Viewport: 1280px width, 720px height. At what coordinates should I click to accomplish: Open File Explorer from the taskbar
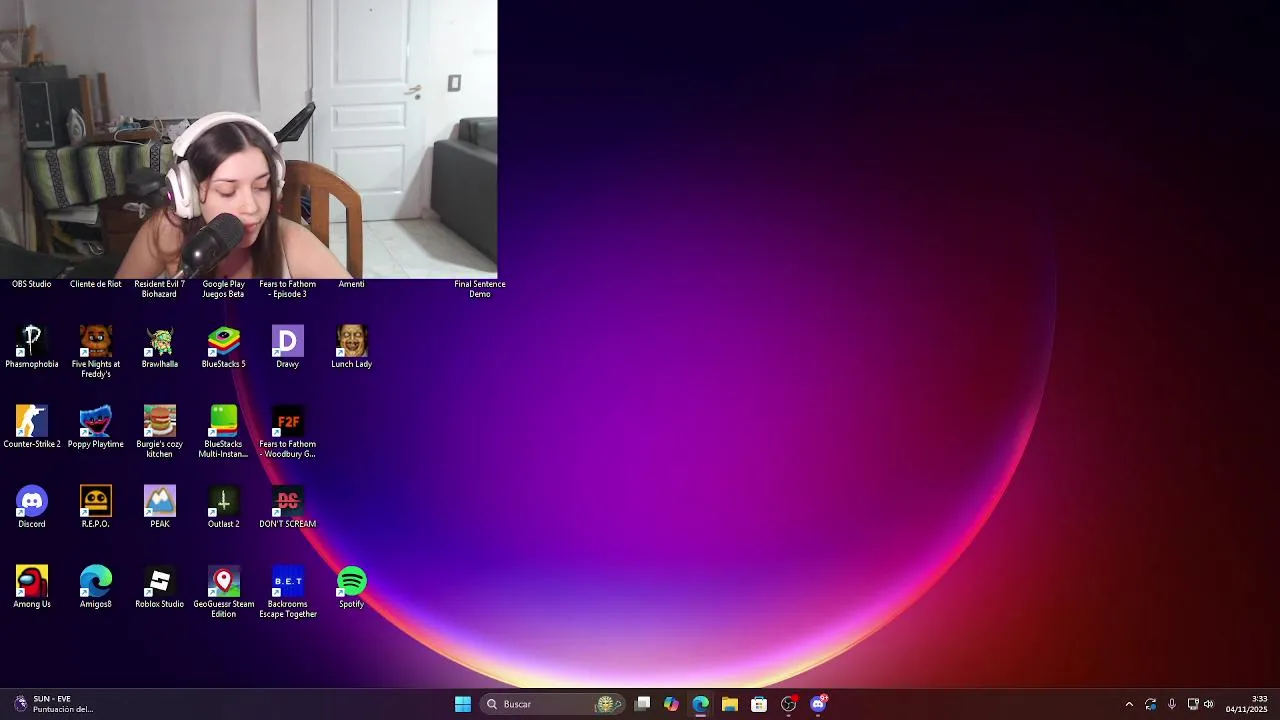[730, 704]
